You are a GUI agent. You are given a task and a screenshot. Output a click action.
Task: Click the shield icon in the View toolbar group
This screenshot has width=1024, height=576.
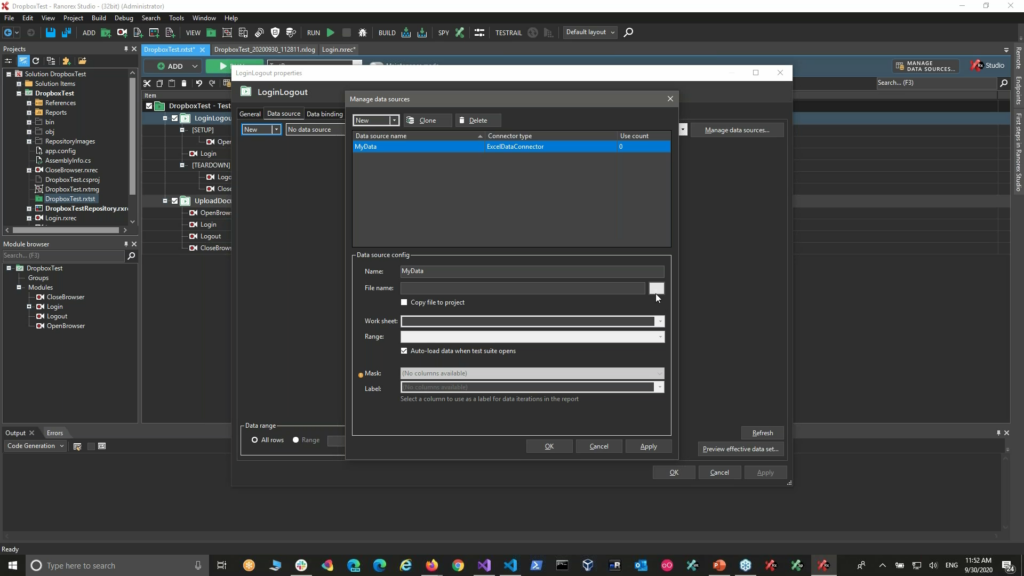(x=275, y=32)
